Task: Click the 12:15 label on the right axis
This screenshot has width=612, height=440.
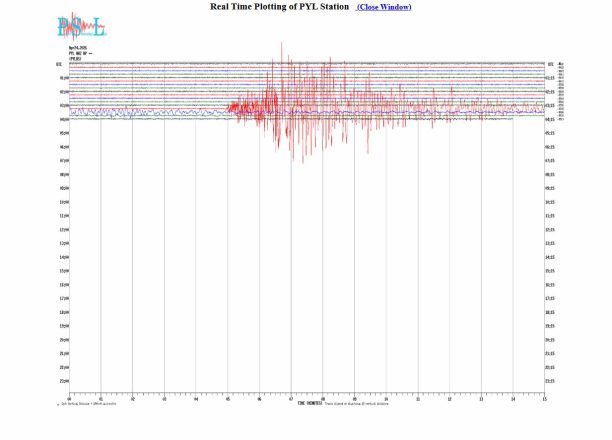Action: coord(550,229)
